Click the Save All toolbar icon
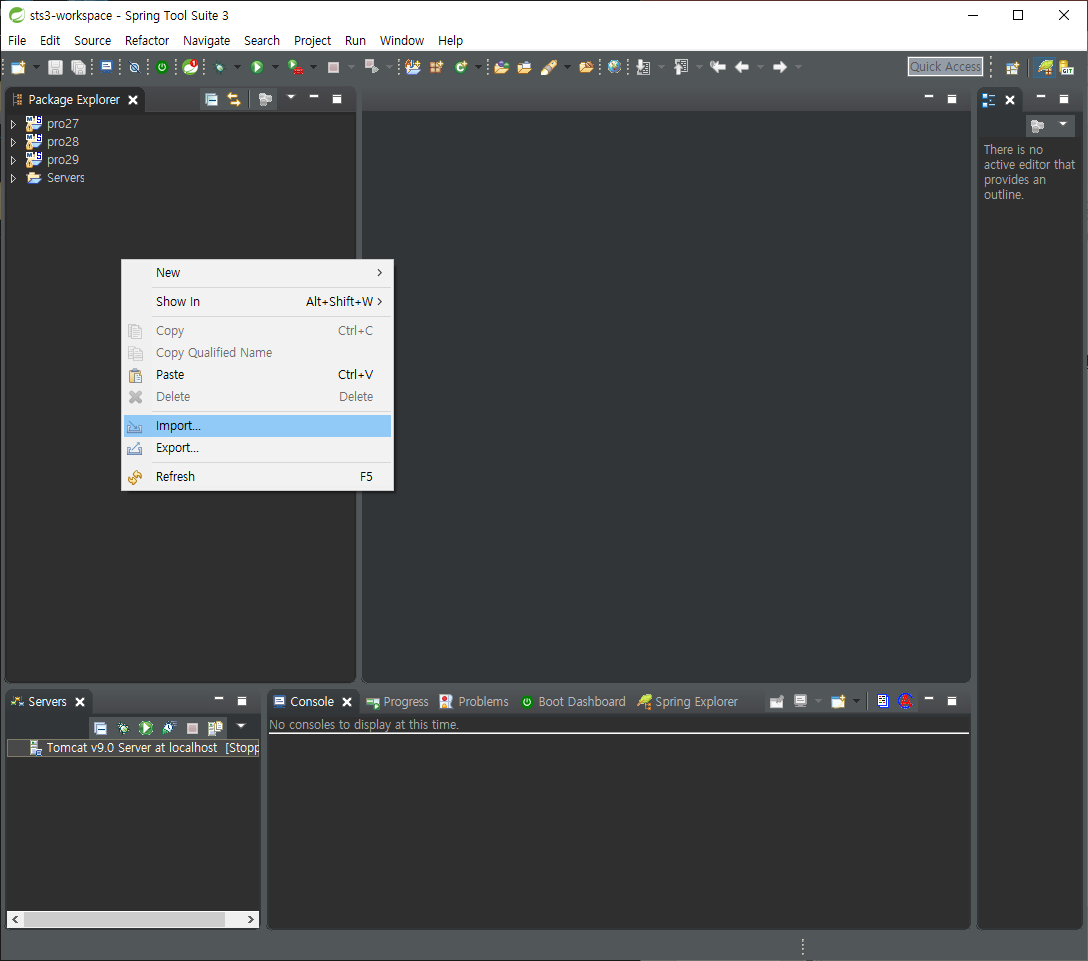1088x961 pixels. click(78, 67)
